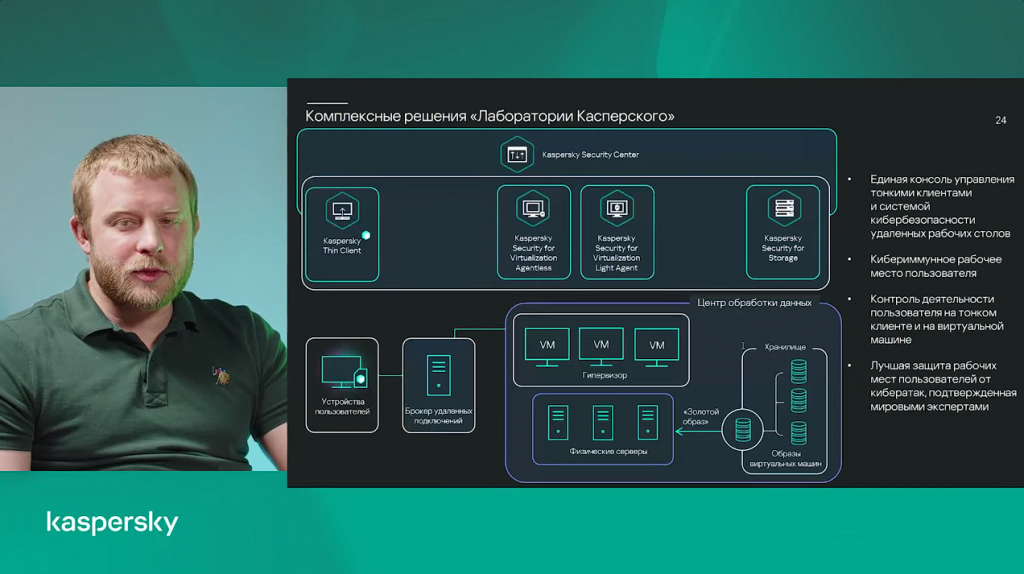Image resolution: width=1024 pixels, height=574 pixels.
Task: Click the middle physical server icon
Action: point(603,423)
